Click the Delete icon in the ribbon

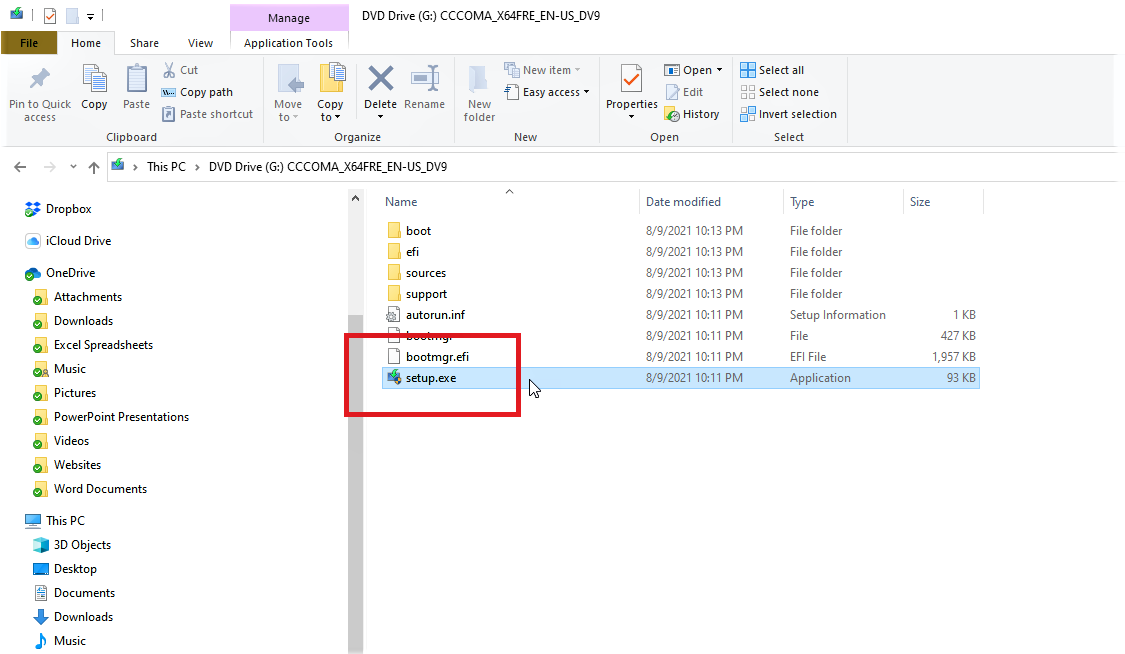pyautogui.click(x=380, y=90)
